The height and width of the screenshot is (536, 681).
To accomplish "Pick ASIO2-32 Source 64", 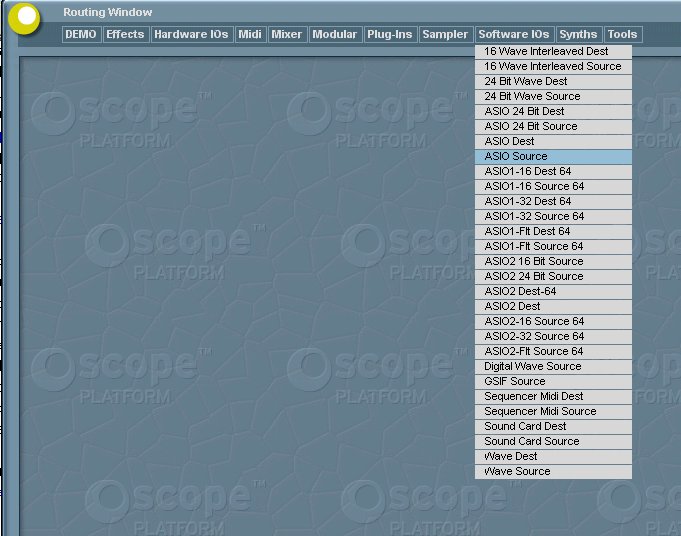I will tap(553, 336).
